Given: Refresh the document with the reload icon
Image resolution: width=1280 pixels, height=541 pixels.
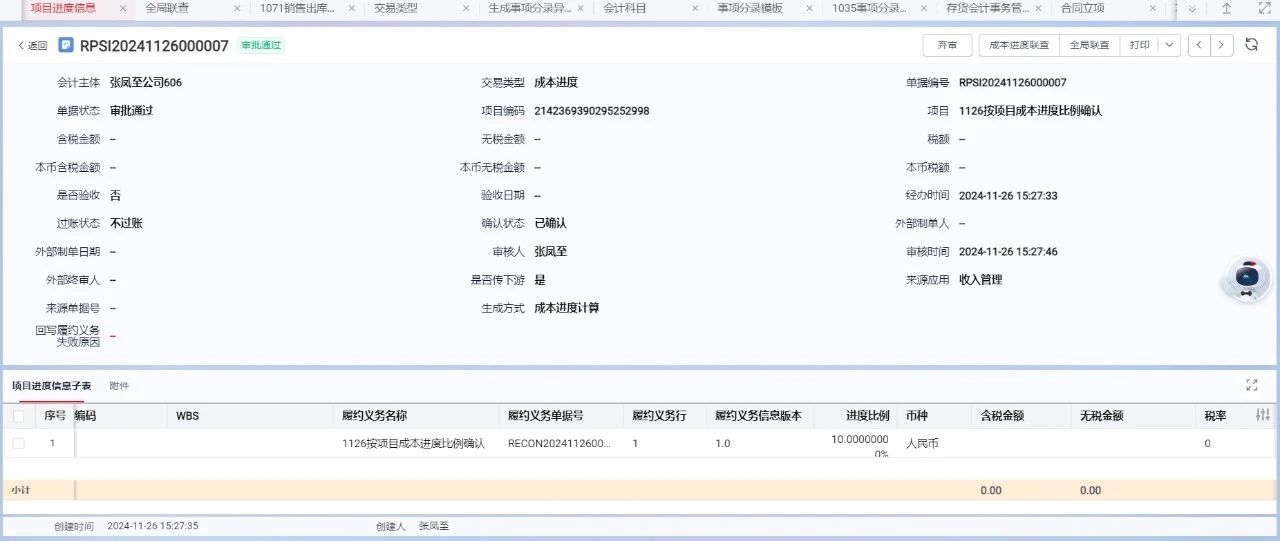Looking at the screenshot, I should click(x=1252, y=45).
